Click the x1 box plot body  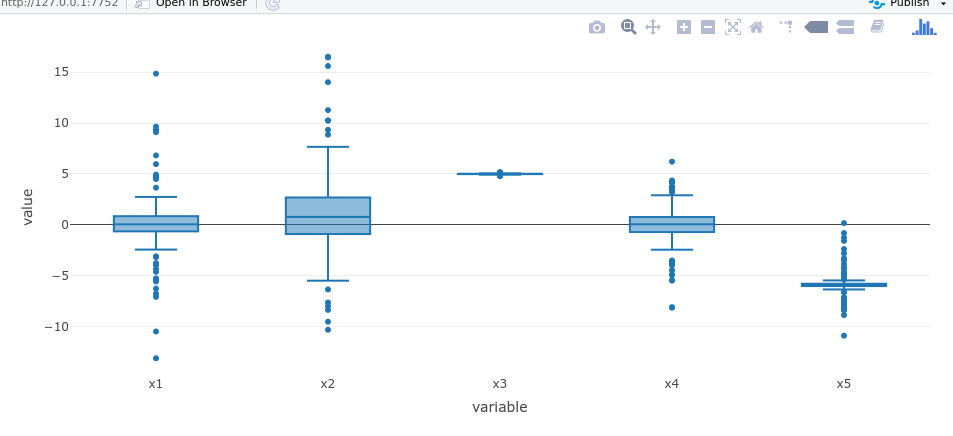(x=156, y=224)
